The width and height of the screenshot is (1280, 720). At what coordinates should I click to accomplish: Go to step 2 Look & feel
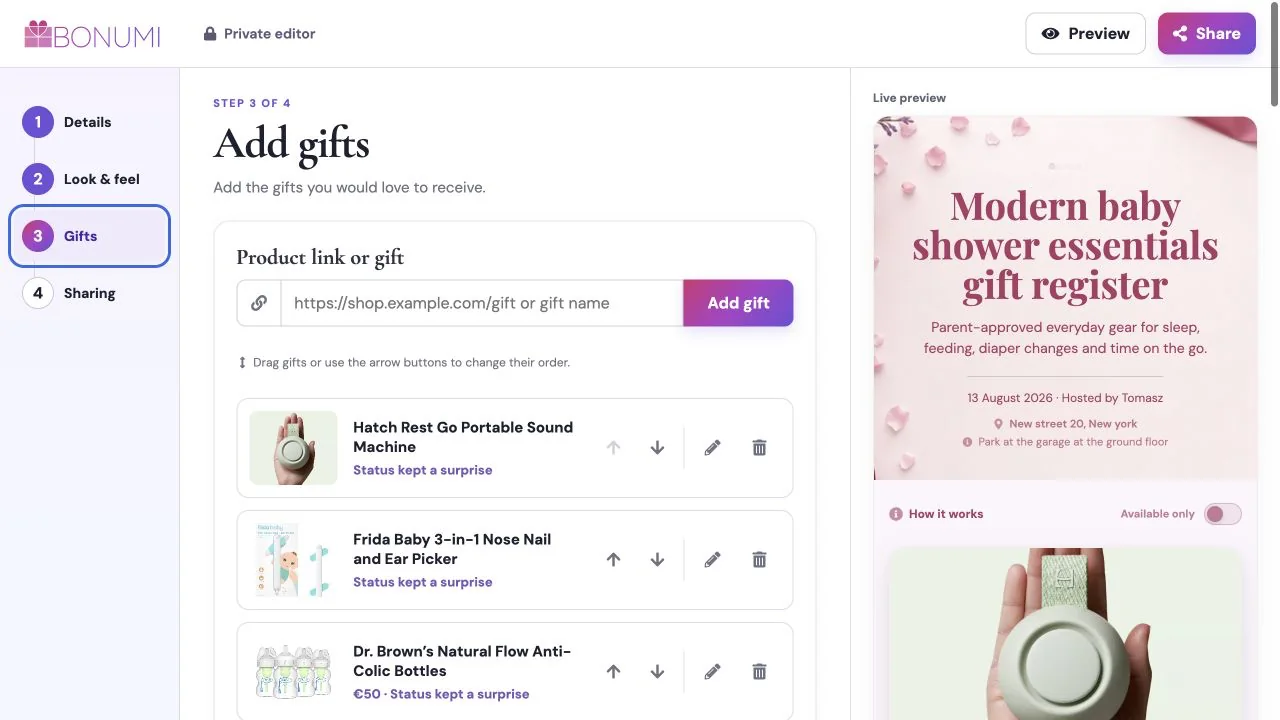click(82, 179)
